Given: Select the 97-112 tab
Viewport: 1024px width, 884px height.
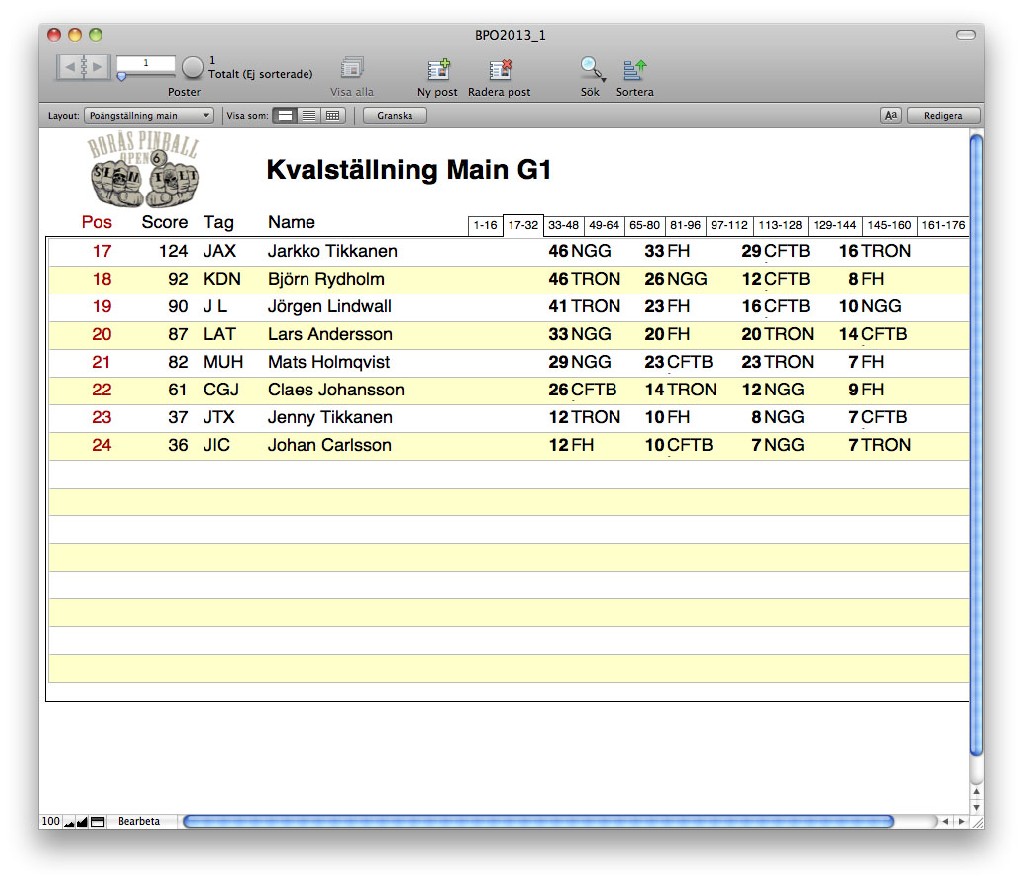Looking at the screenshot, I should pos(729,225).
